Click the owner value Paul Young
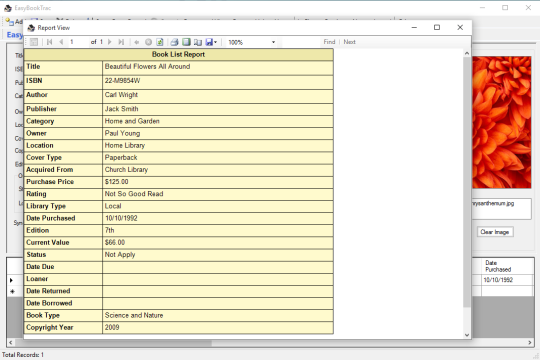Viewport: 540px width, 360px height. [122, 133]
